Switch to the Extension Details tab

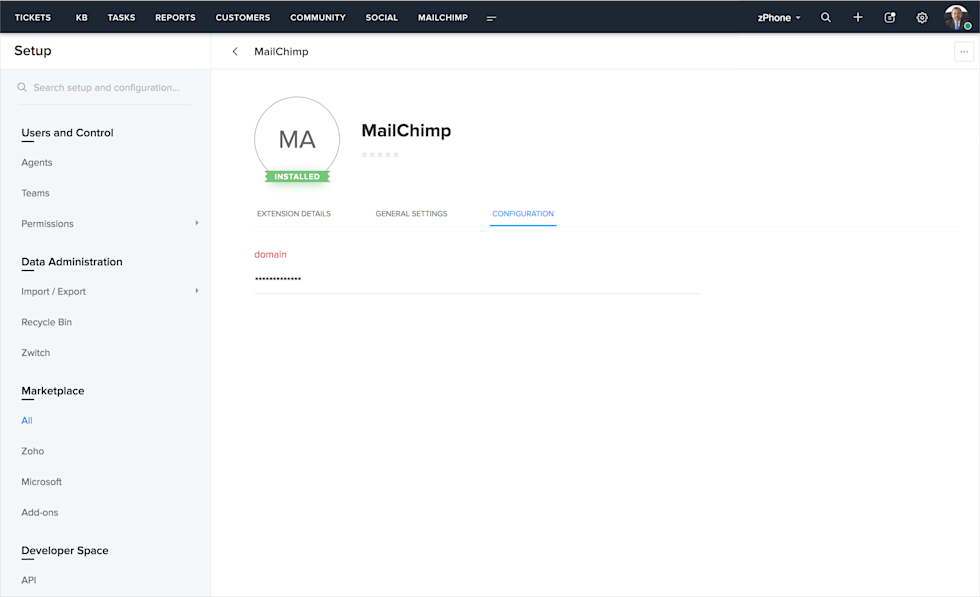pos(293,213)
